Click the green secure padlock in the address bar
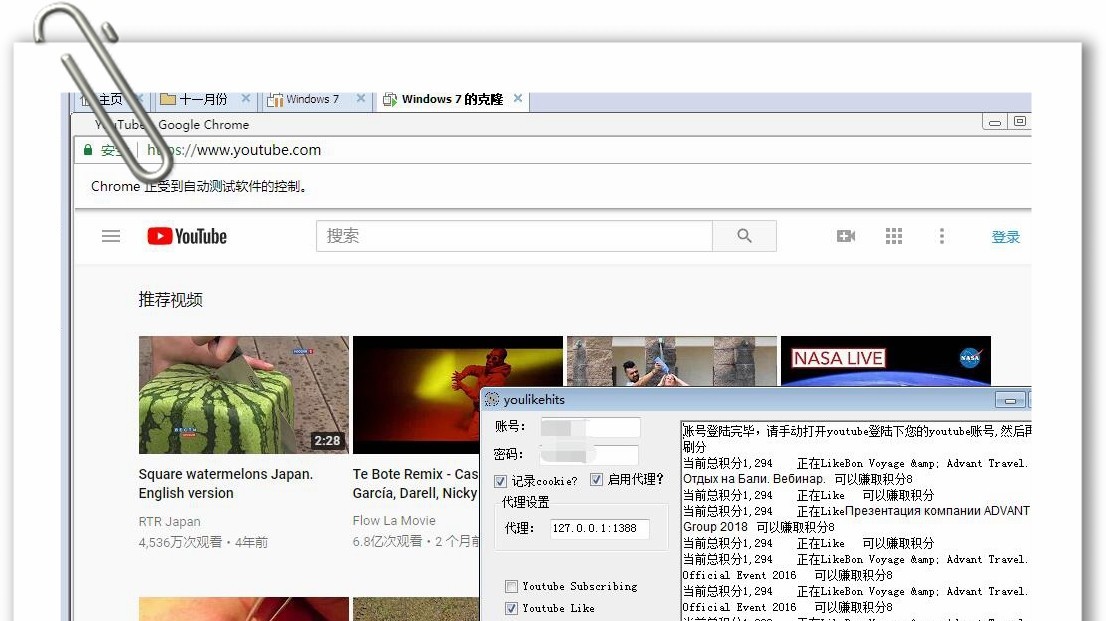The height and width of the screenshot is (621, 1106). (87, 150)
